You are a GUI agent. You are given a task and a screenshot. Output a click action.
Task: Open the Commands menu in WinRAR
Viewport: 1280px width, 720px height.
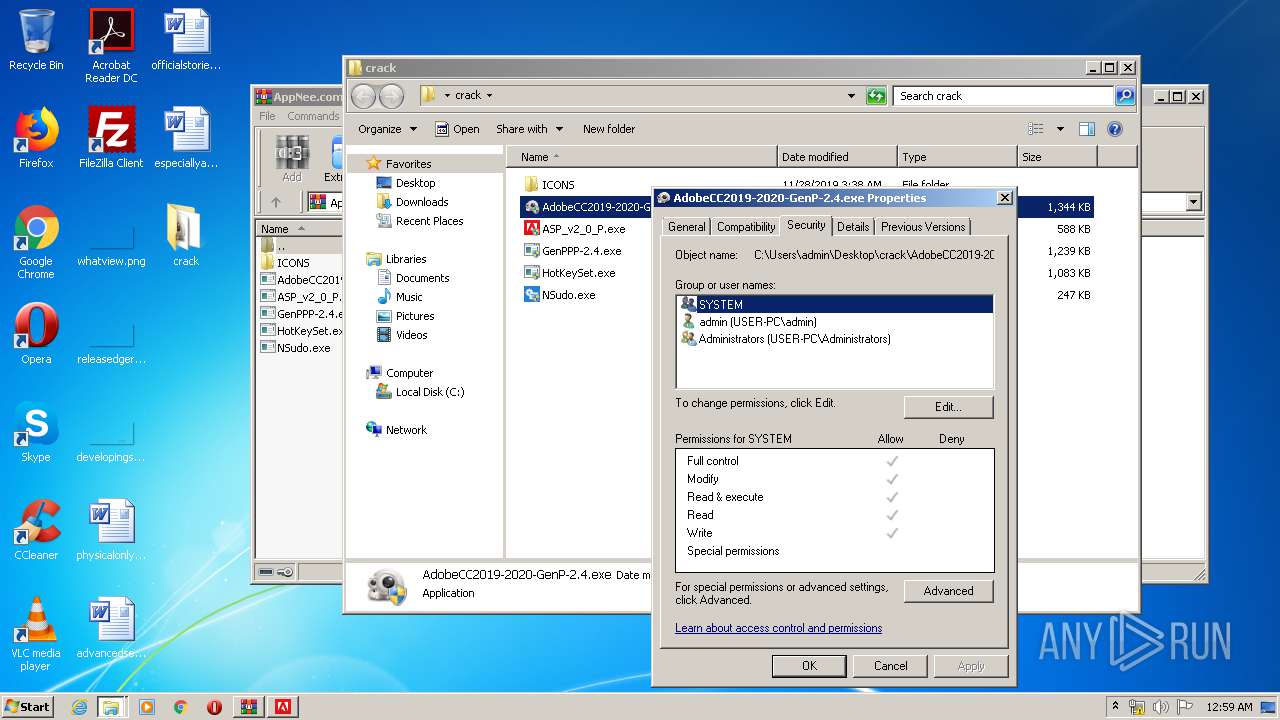coord(313,116)
